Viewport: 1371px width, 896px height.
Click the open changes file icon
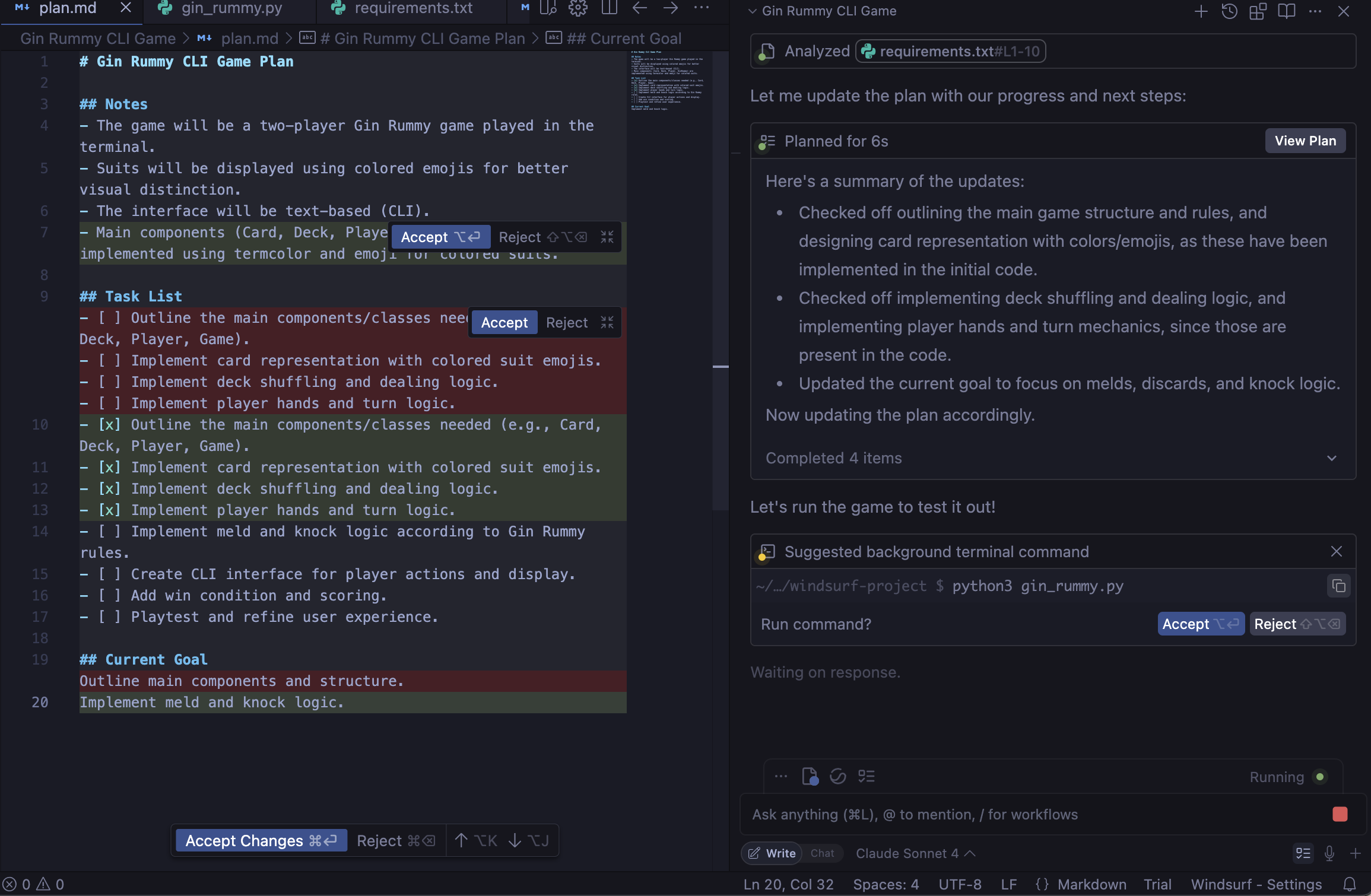click(548, 8)
